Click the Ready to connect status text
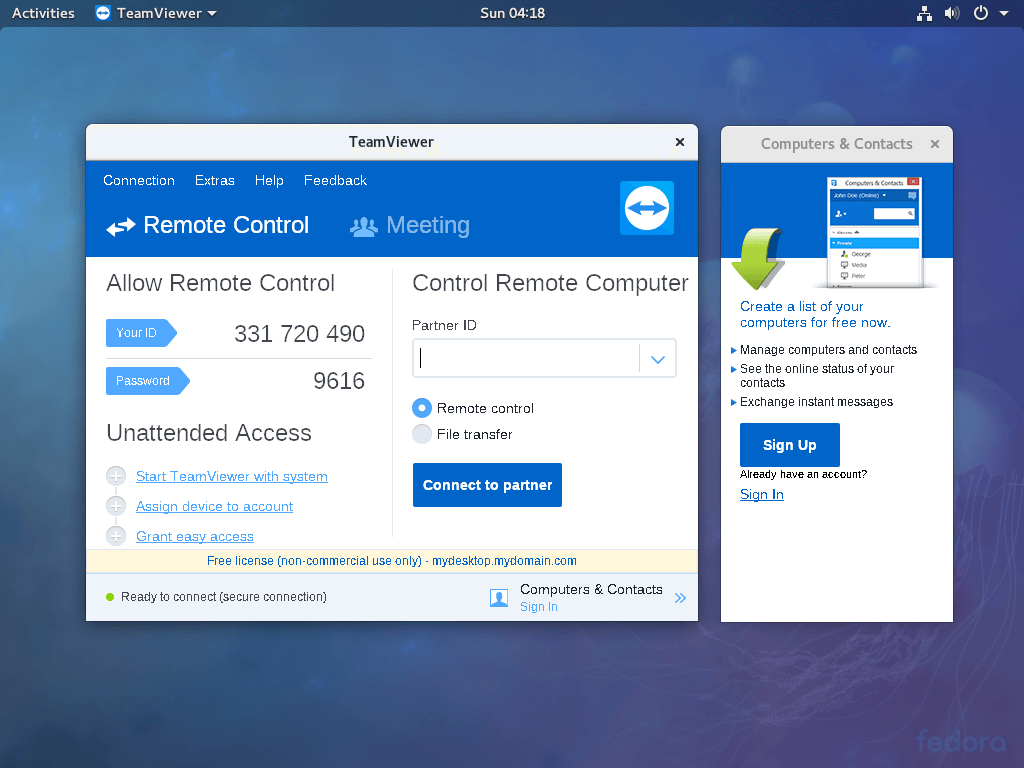The width and height of the screenshot is (1024, 768). [x=223, y=597]
